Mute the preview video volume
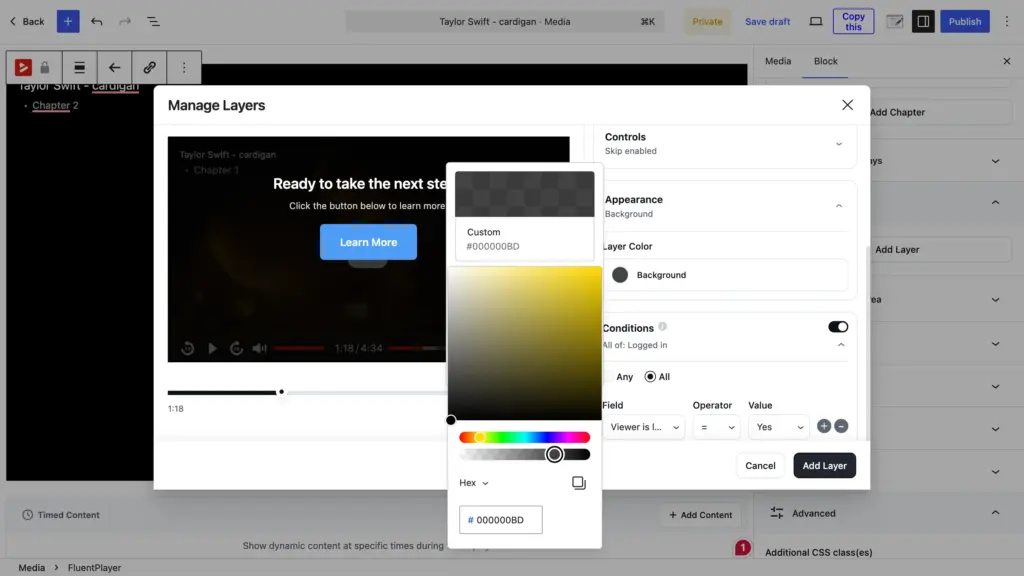This screenshot has width=1024, height=576. pos(259,349)
